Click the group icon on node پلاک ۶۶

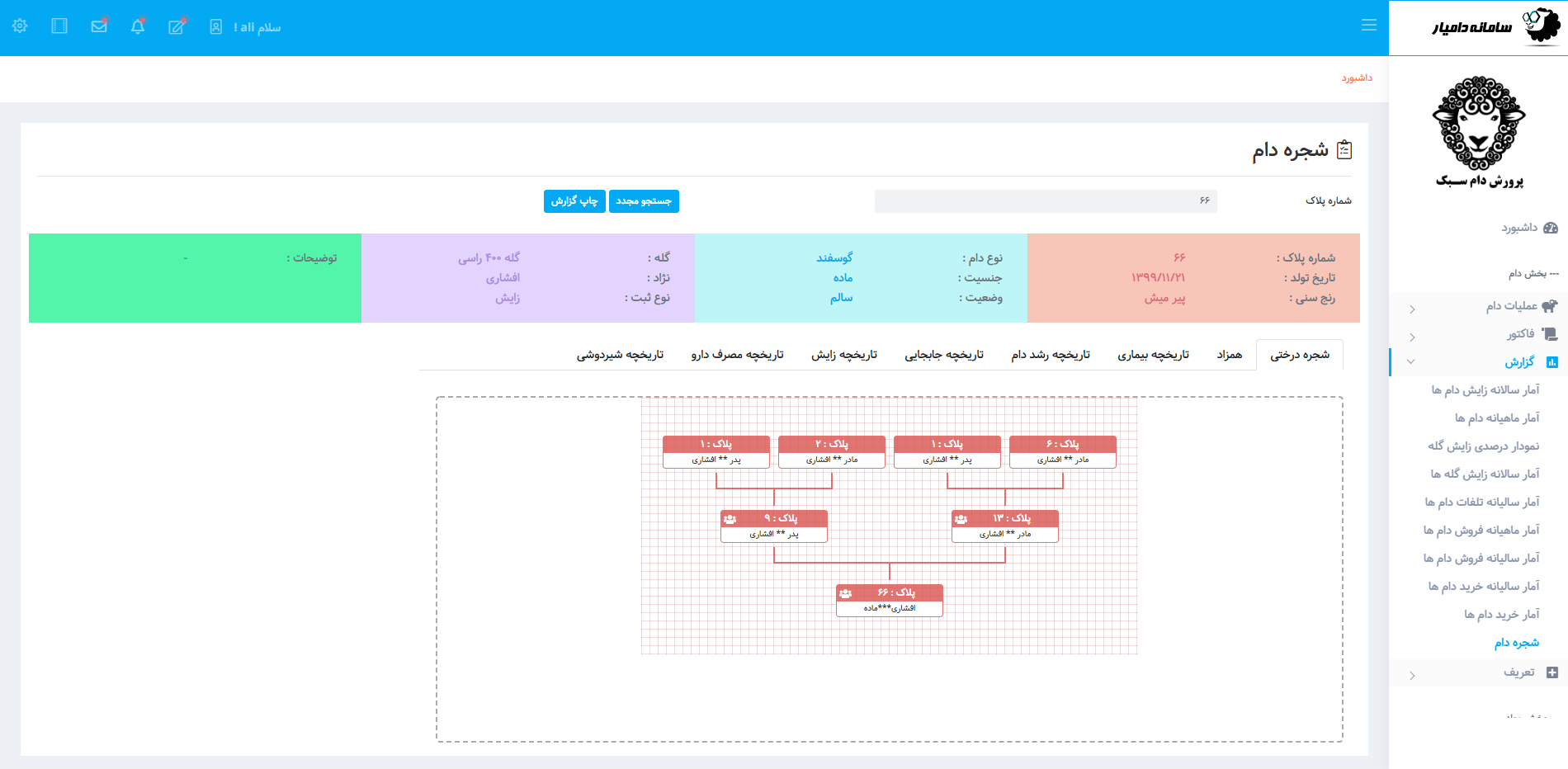(845, 593)
